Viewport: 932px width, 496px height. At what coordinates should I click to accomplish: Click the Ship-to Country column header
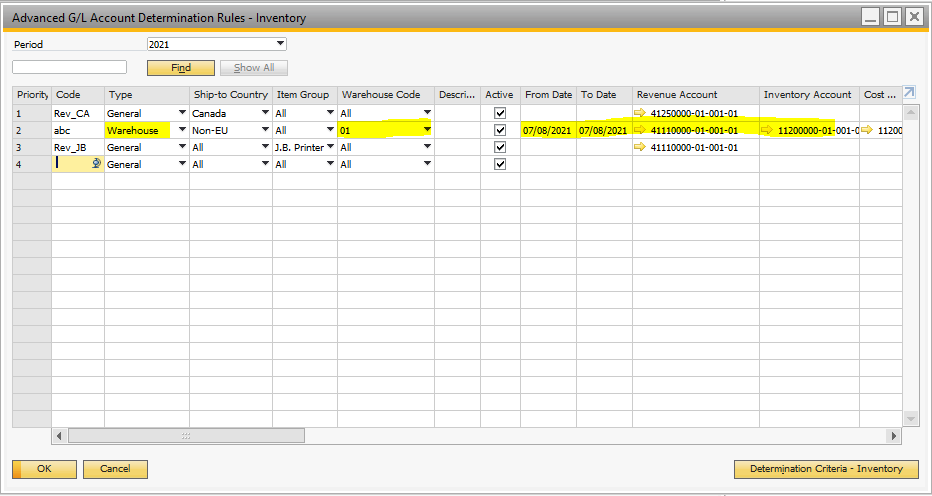[231, 95]
